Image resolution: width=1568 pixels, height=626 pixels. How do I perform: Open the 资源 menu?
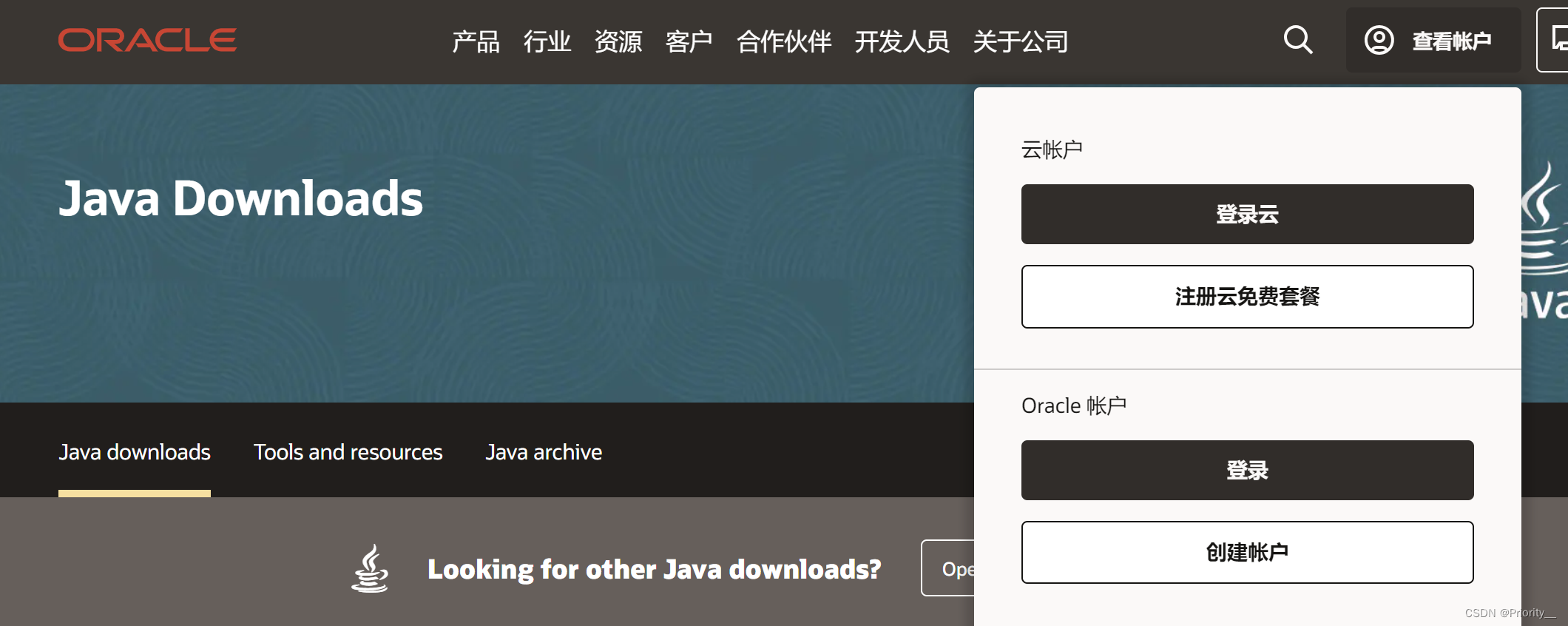(x=618, y=41)
